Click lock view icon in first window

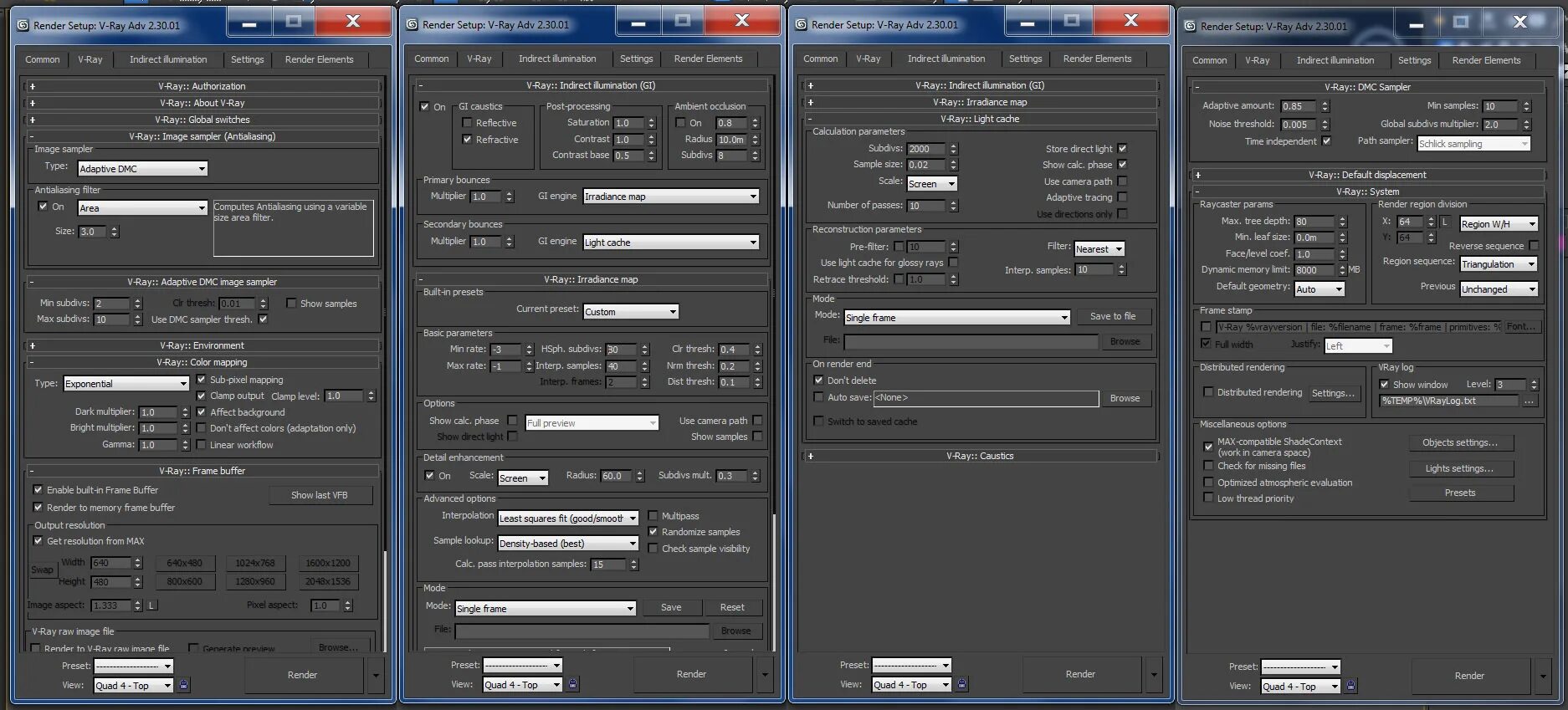click(184, 685)
